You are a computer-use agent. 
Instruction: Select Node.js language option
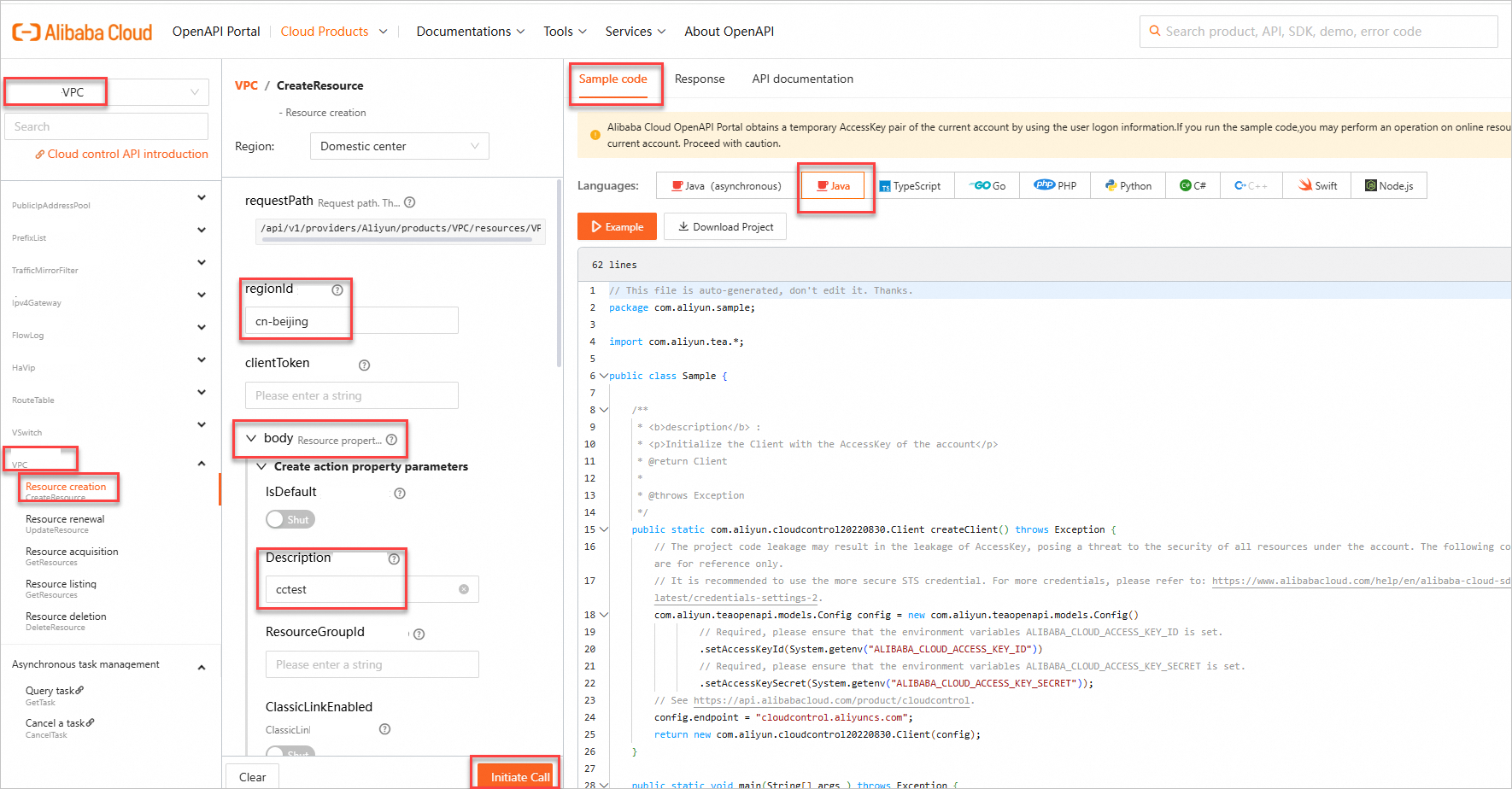click(1389, 185)
